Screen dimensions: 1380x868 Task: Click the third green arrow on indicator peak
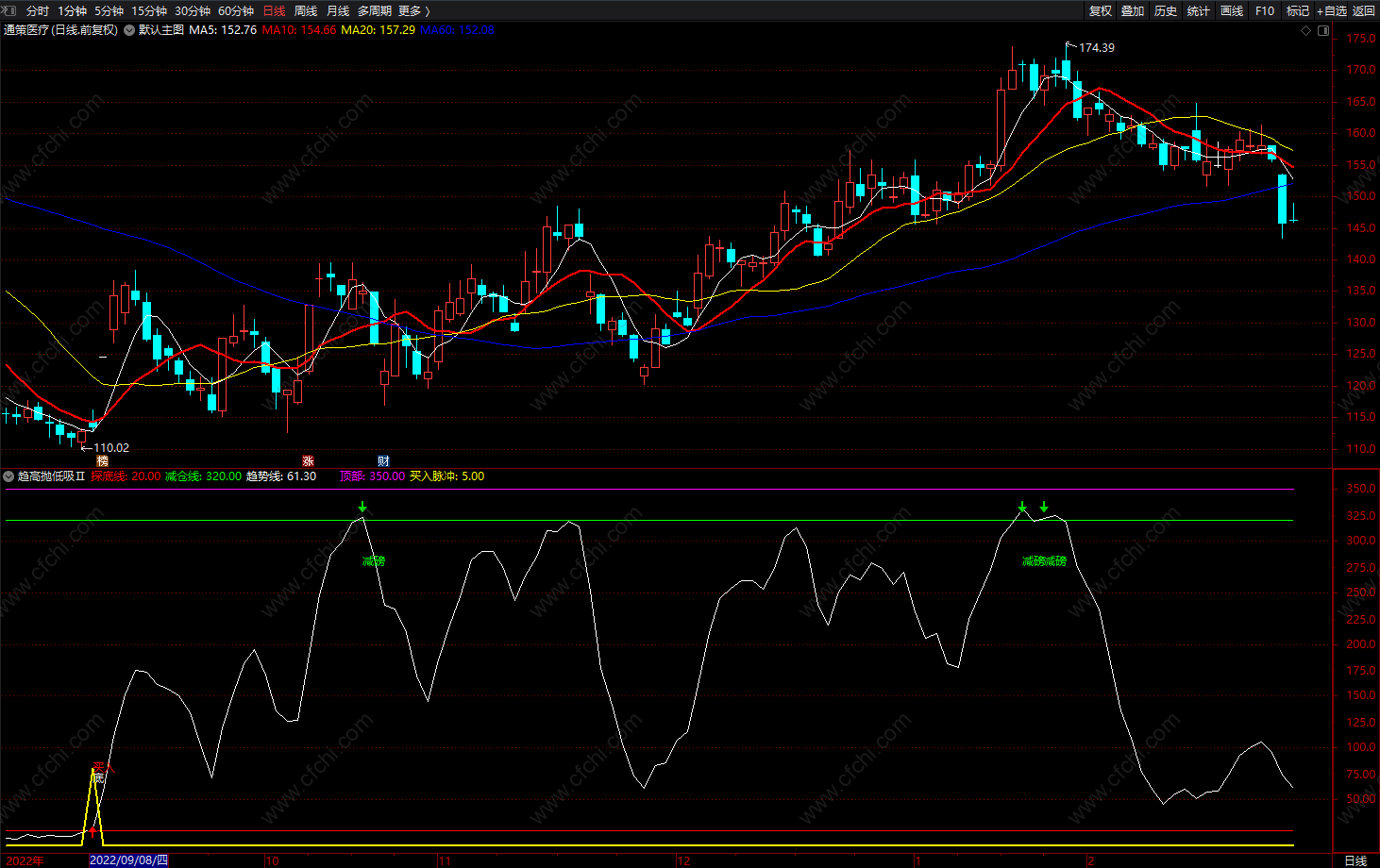click(1044, 508)
